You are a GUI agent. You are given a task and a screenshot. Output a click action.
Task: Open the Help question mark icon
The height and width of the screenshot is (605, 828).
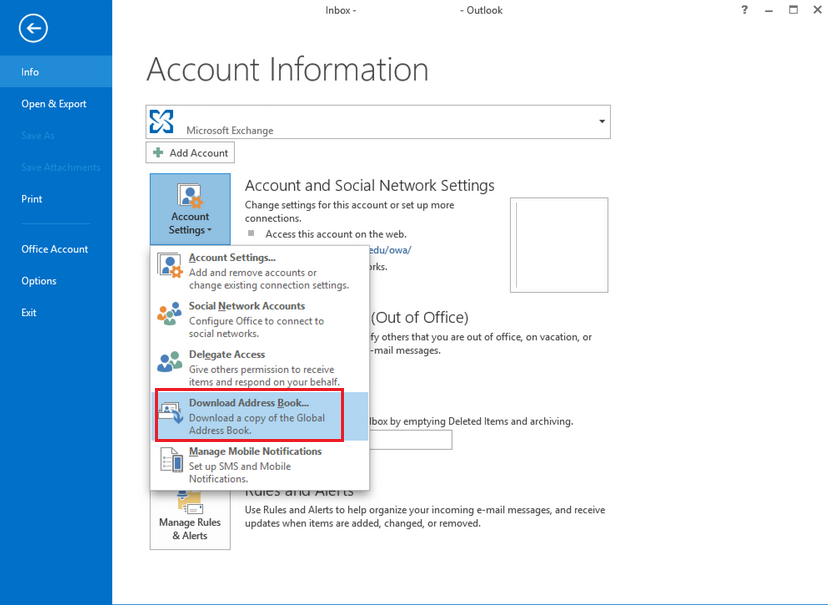(x=744, y=10)
